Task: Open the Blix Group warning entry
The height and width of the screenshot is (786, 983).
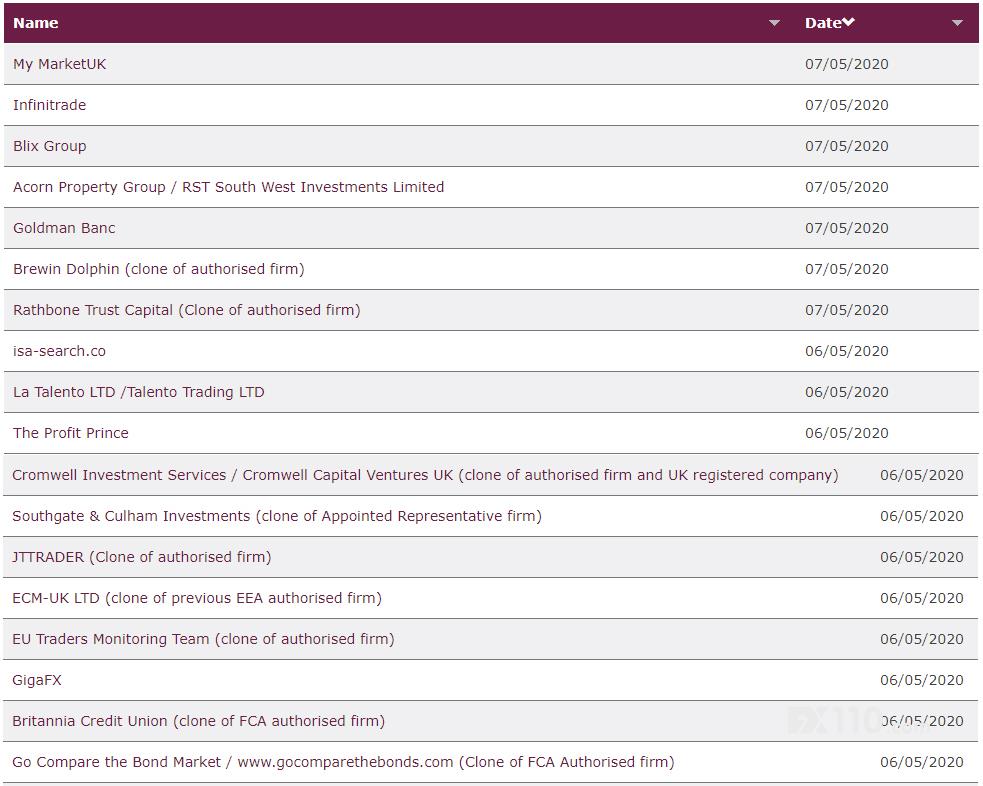Action: [x=50, y=146]
